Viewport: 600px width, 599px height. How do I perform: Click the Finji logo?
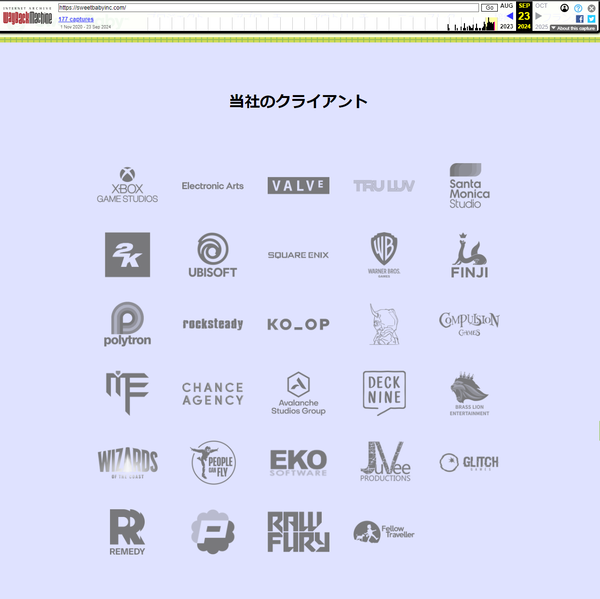pyautogui.click(x=470, y=255)
